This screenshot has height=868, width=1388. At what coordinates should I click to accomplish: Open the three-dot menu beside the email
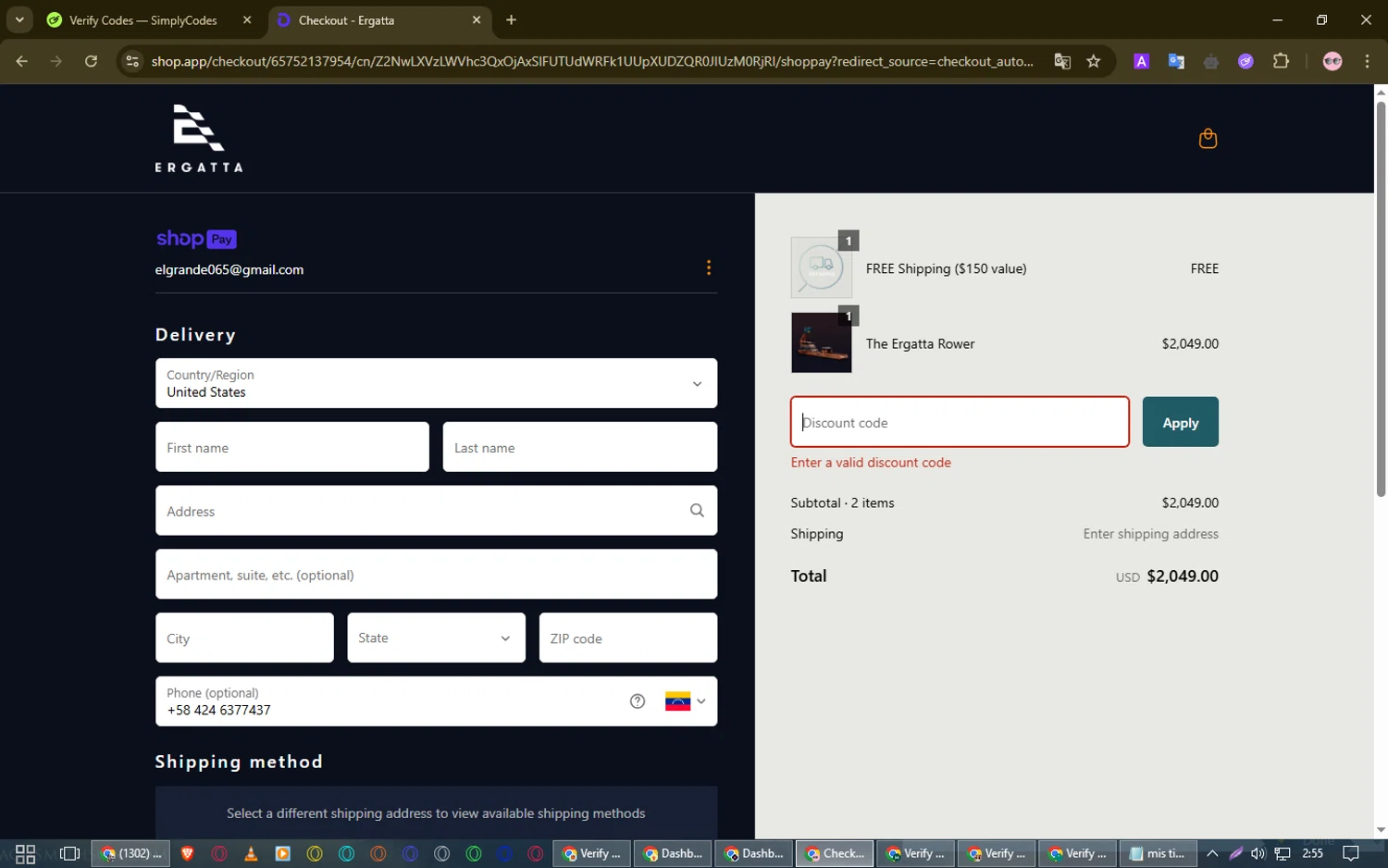pyautogui.click(x=709, y=267)
